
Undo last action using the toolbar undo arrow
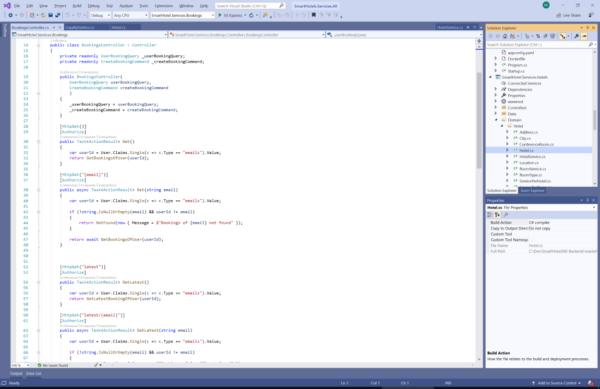click(x=67, y=15)
